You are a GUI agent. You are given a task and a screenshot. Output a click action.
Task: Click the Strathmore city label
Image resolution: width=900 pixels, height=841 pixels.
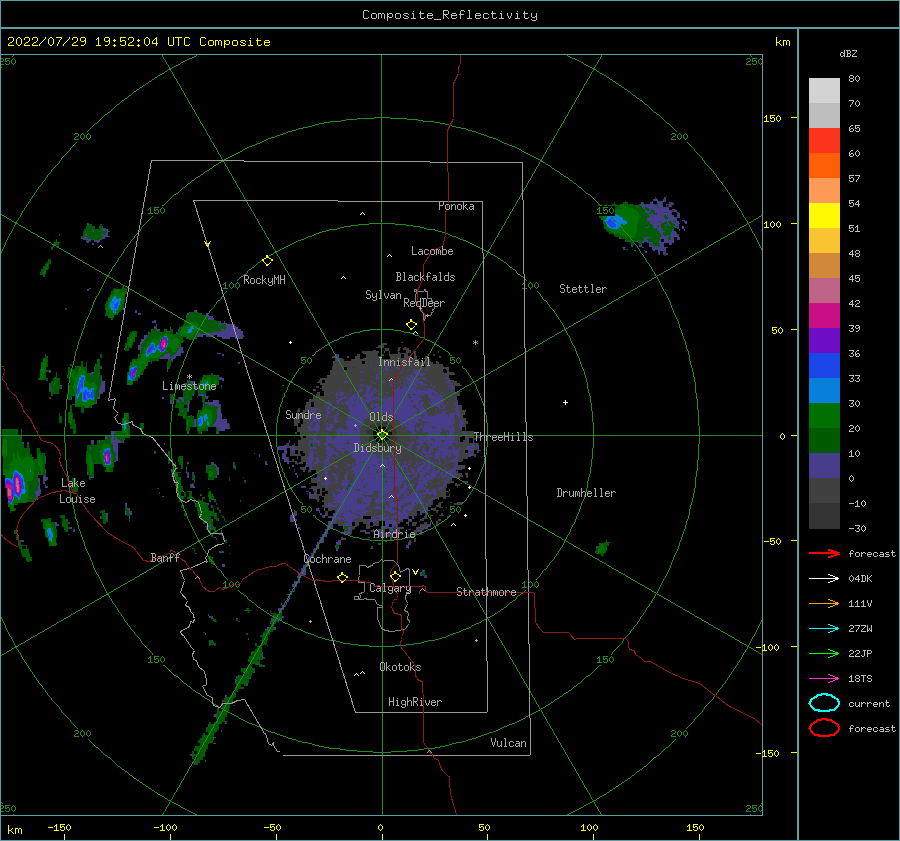point(486,592)
